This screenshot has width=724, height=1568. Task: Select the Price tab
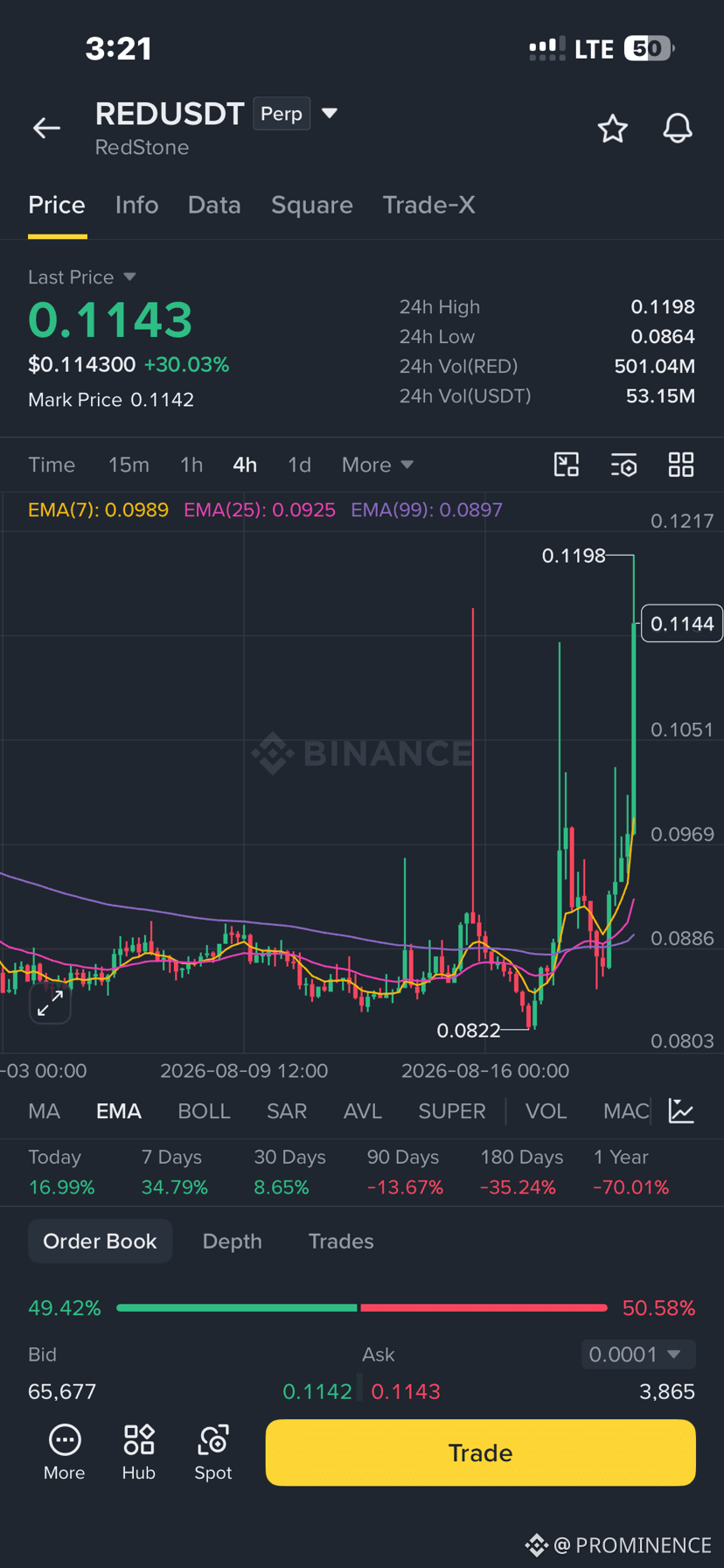57,205
